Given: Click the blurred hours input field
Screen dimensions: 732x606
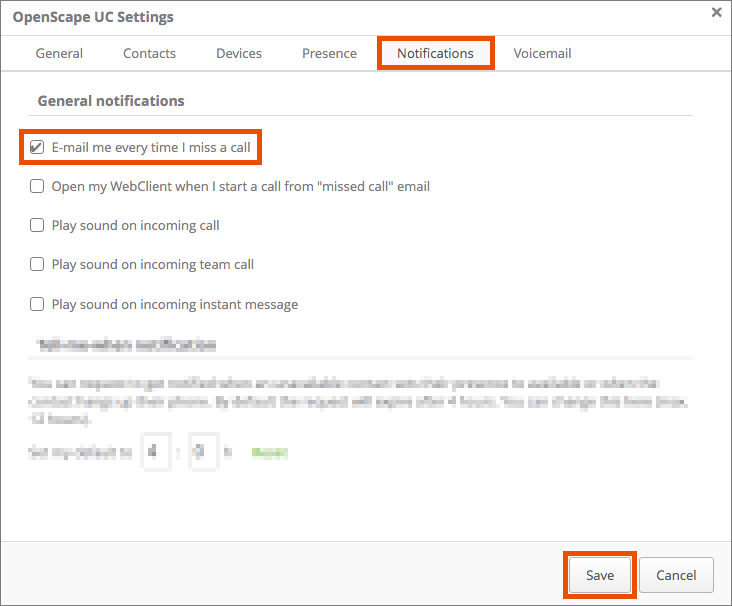Looking at the screenshot, I should [x=155, y=451].
